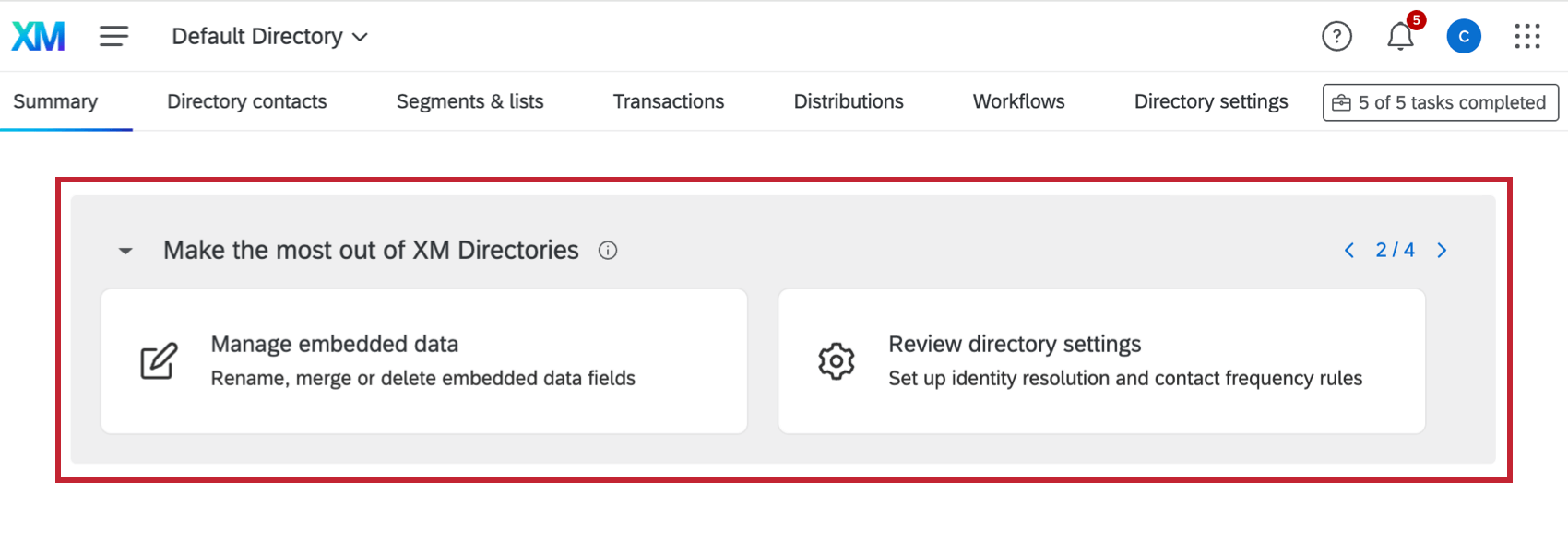Click the edit pencil icon on Manage embedded data

(159, 361)
